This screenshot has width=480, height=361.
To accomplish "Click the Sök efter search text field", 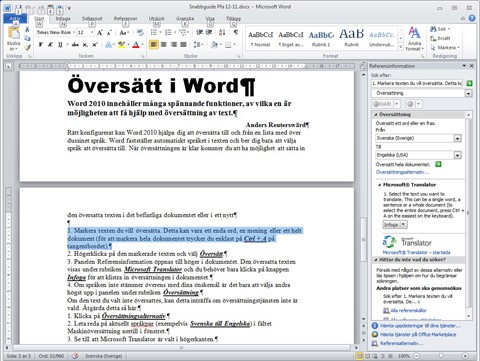I will coord(417,83).
